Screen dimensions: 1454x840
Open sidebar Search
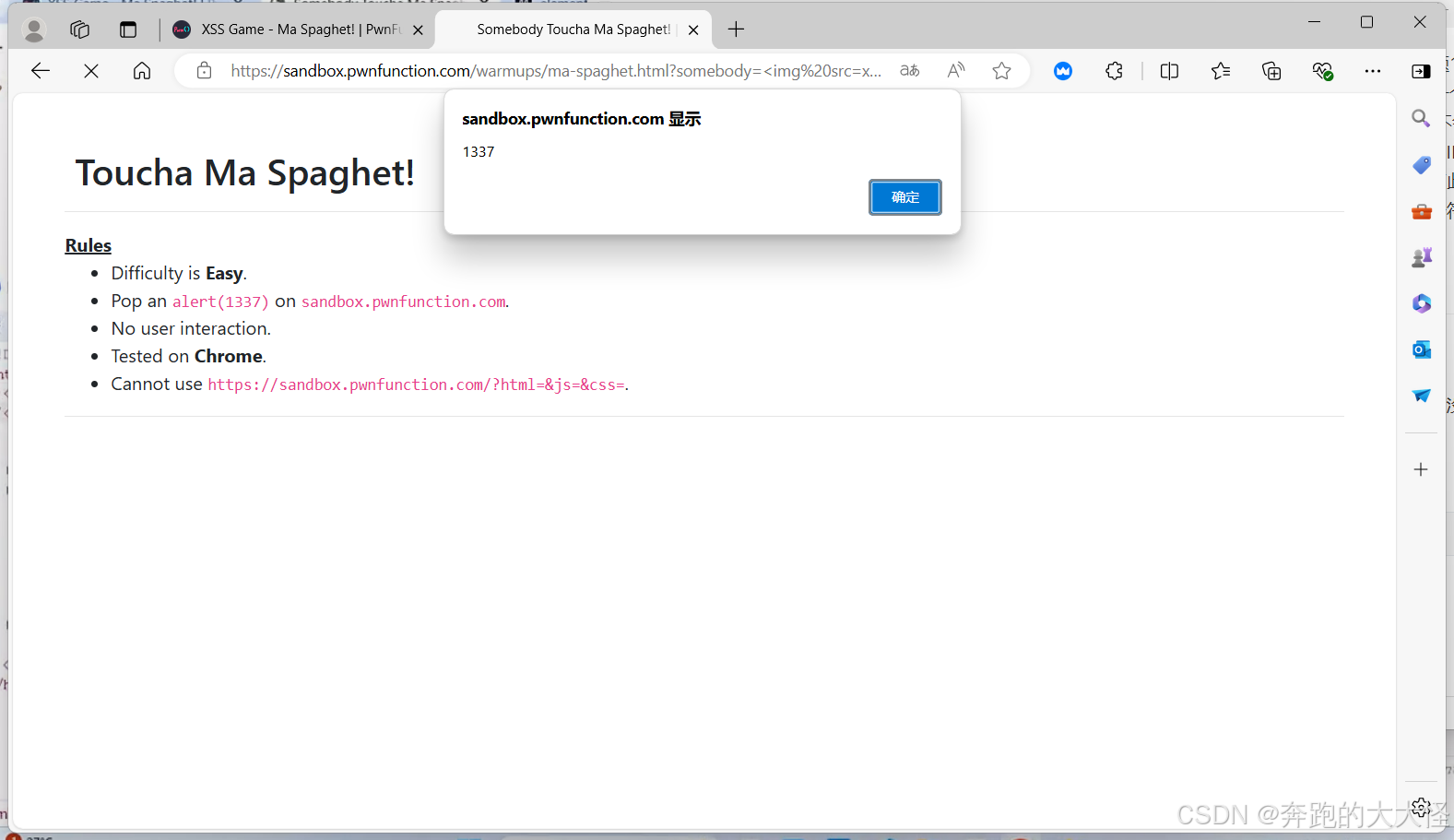point(1421,118)
